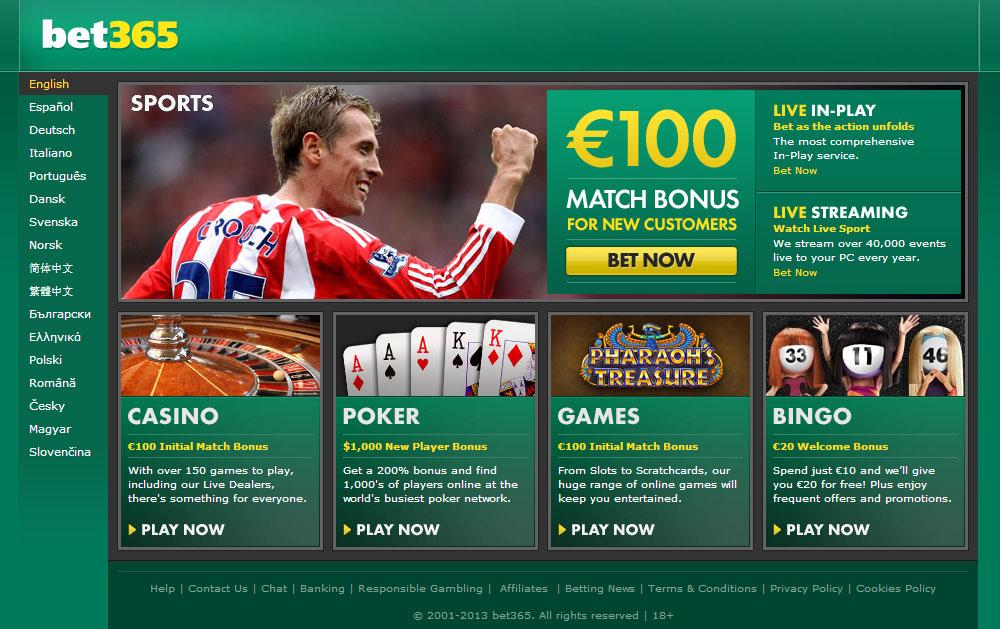1000x629 pixels.
Task: Open the Poker playing cards image
Action: (435, 355)
